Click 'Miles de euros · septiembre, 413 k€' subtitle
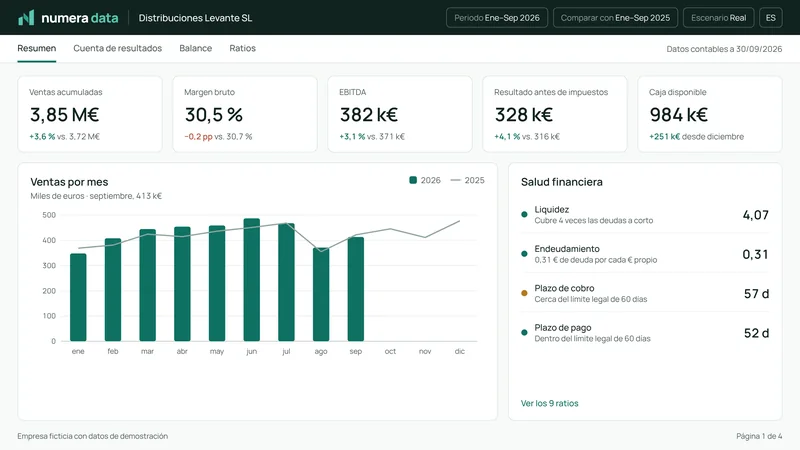800x450 pixels. [x=96, y=196]
